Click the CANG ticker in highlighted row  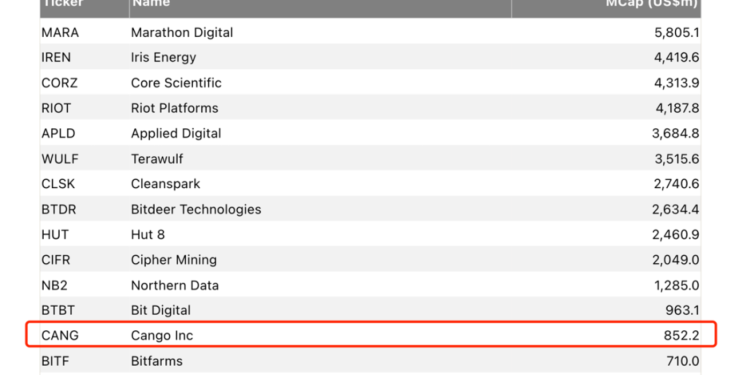coord(60,336)
